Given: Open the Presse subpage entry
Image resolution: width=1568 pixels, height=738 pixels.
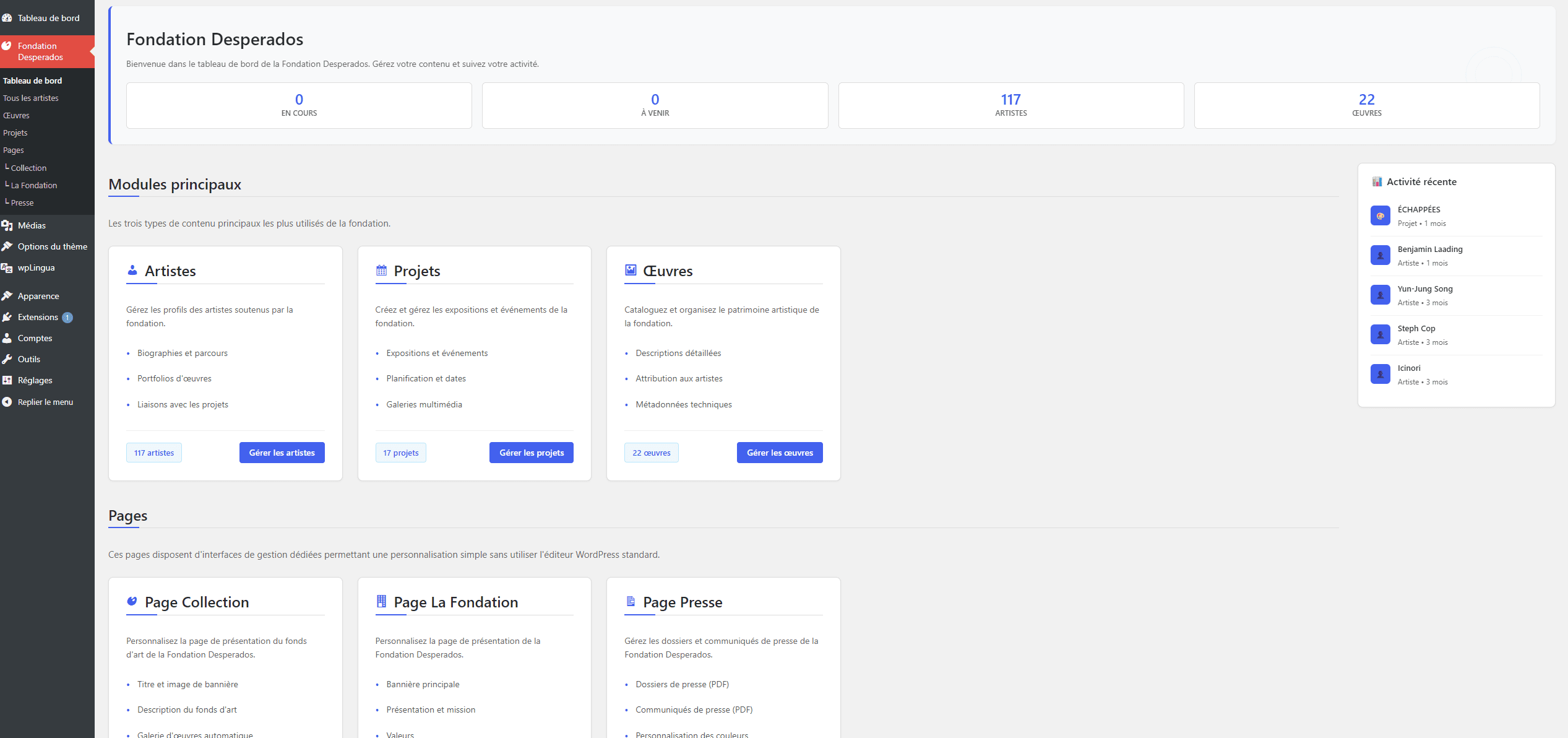Looking at the screenshot, I should click(22, 202).
